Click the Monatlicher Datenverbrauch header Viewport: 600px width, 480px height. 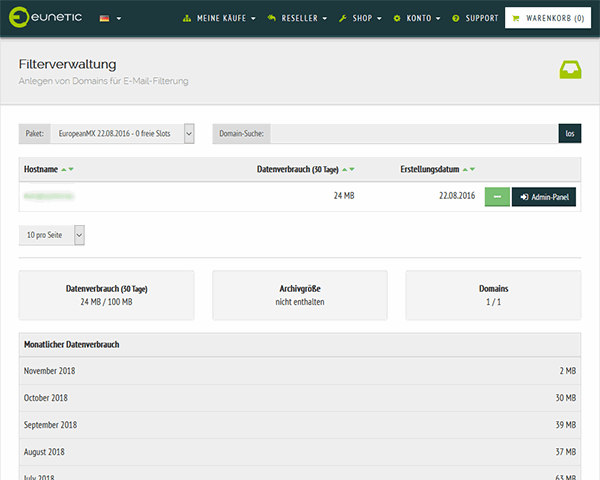300,344
